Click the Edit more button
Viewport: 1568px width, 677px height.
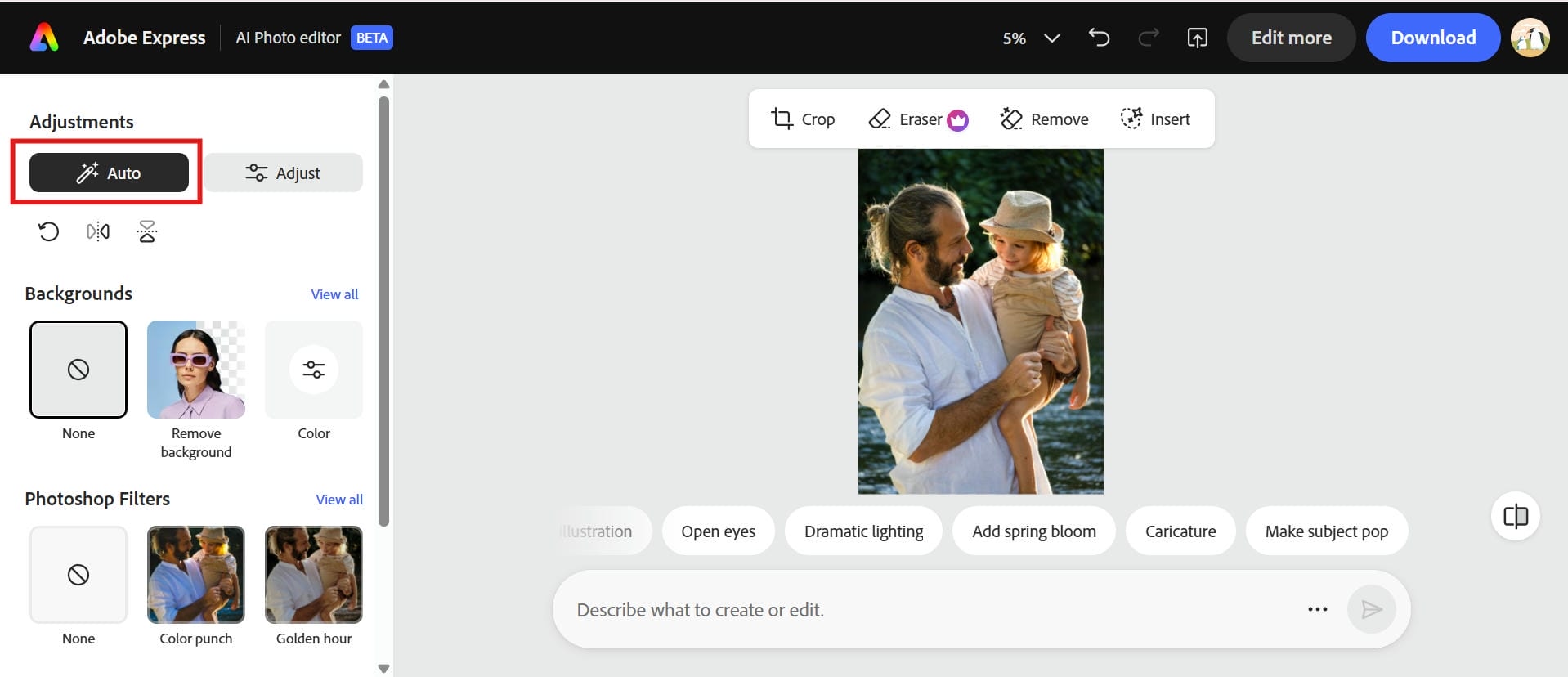pyautogui.click(x=1291, y=38)
